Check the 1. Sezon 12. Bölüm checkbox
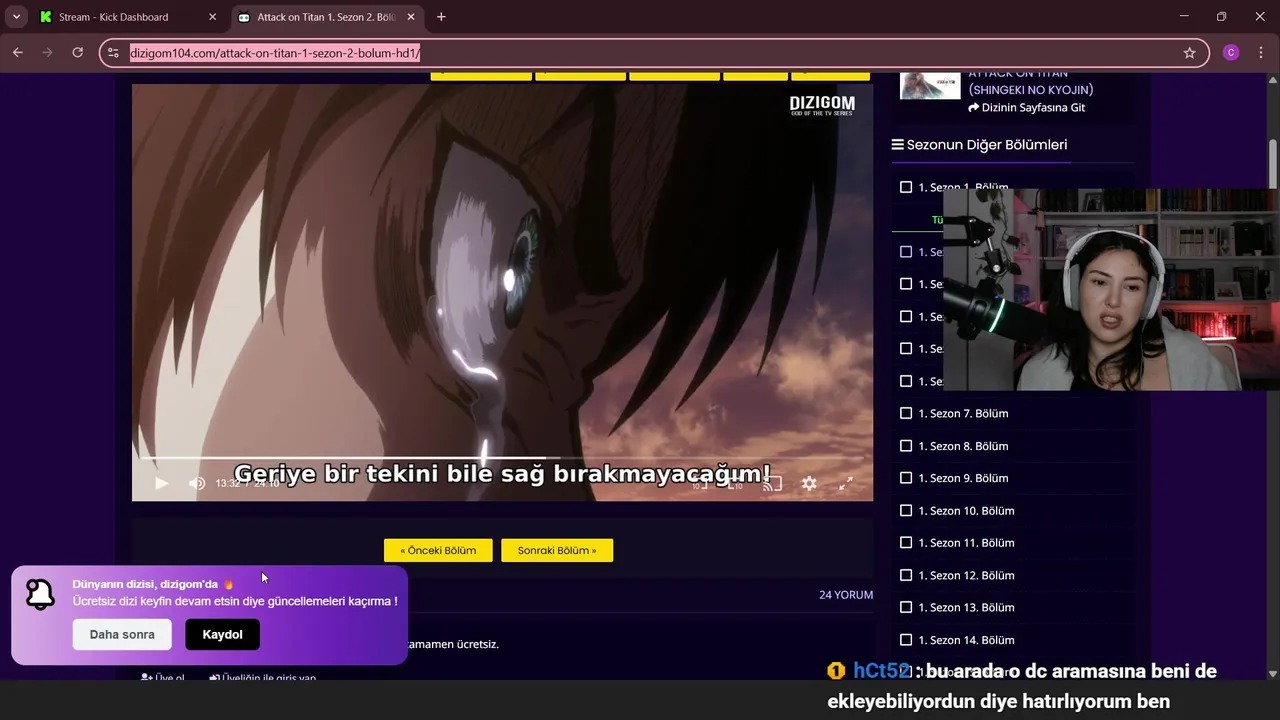Image resolution: width=1280 pixels, height=720 pixels. tap(906, 575)
